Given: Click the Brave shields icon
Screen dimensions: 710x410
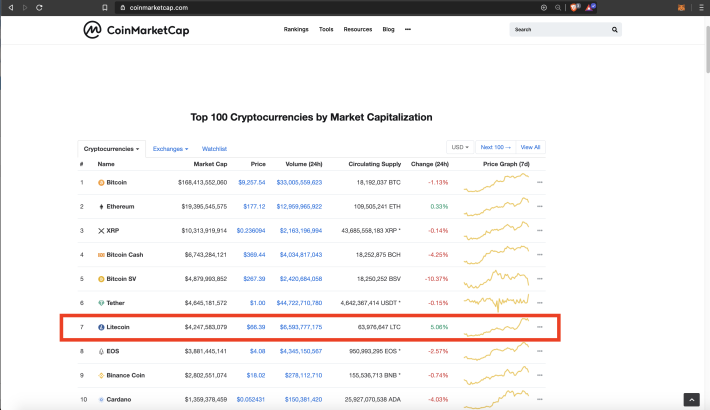Looking at the screenshot, I should (574, 7).
